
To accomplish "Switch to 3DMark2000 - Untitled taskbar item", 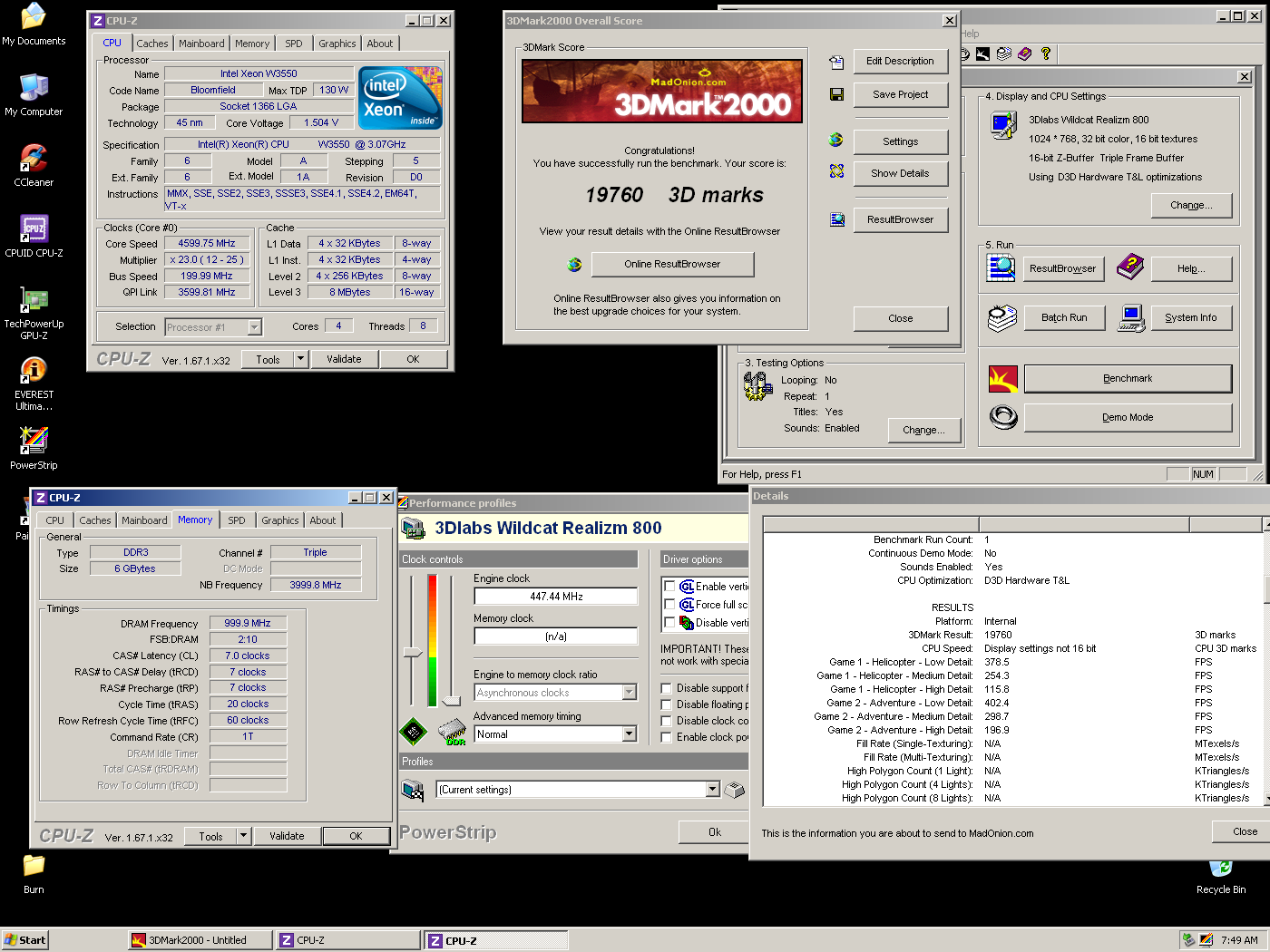I will tap(200, 940).
